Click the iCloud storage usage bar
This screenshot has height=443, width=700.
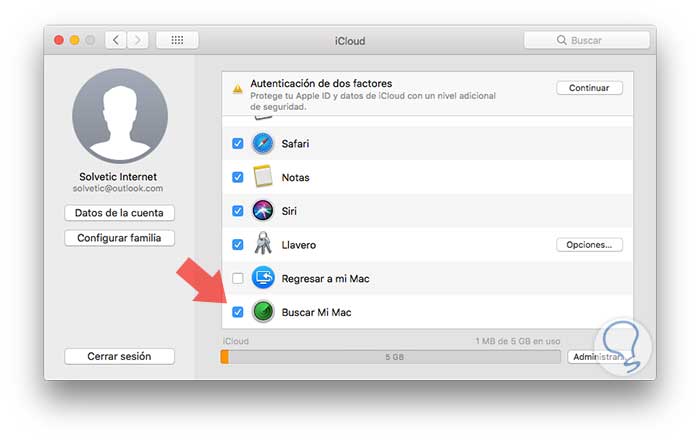pyautogui.click(x=391, y=357)
